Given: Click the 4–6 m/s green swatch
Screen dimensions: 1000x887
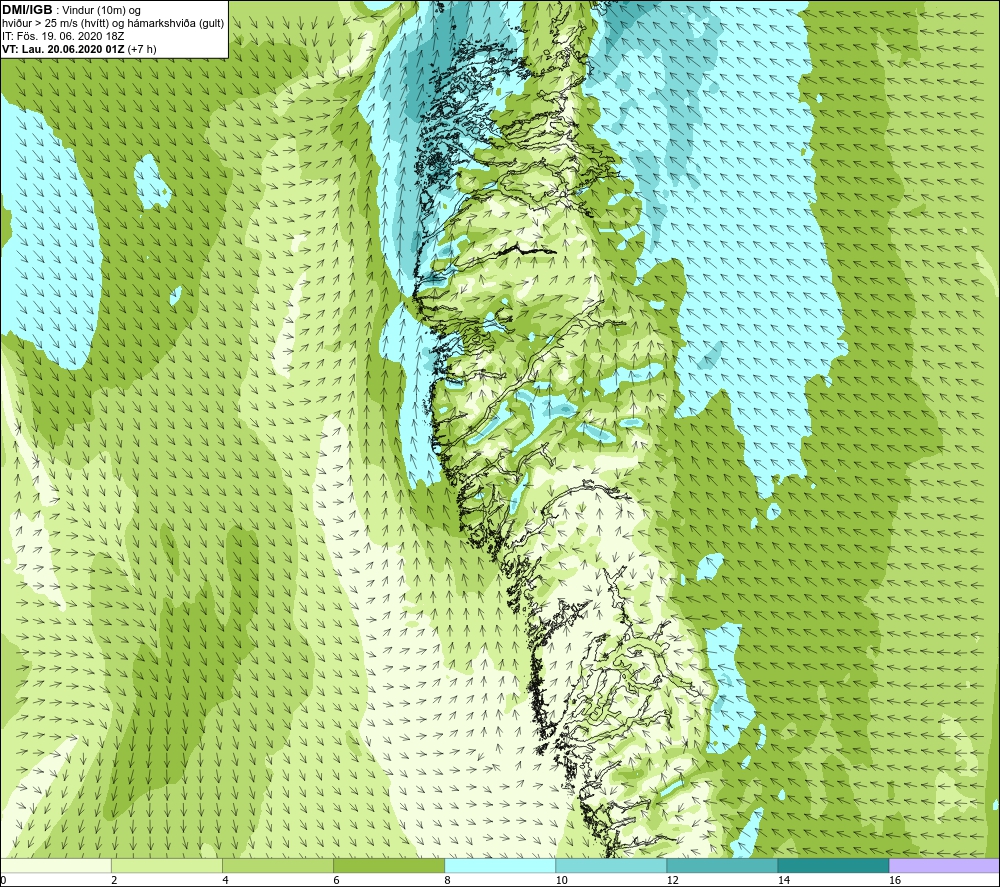Looking at the screenshot, I should click(277, 865).
